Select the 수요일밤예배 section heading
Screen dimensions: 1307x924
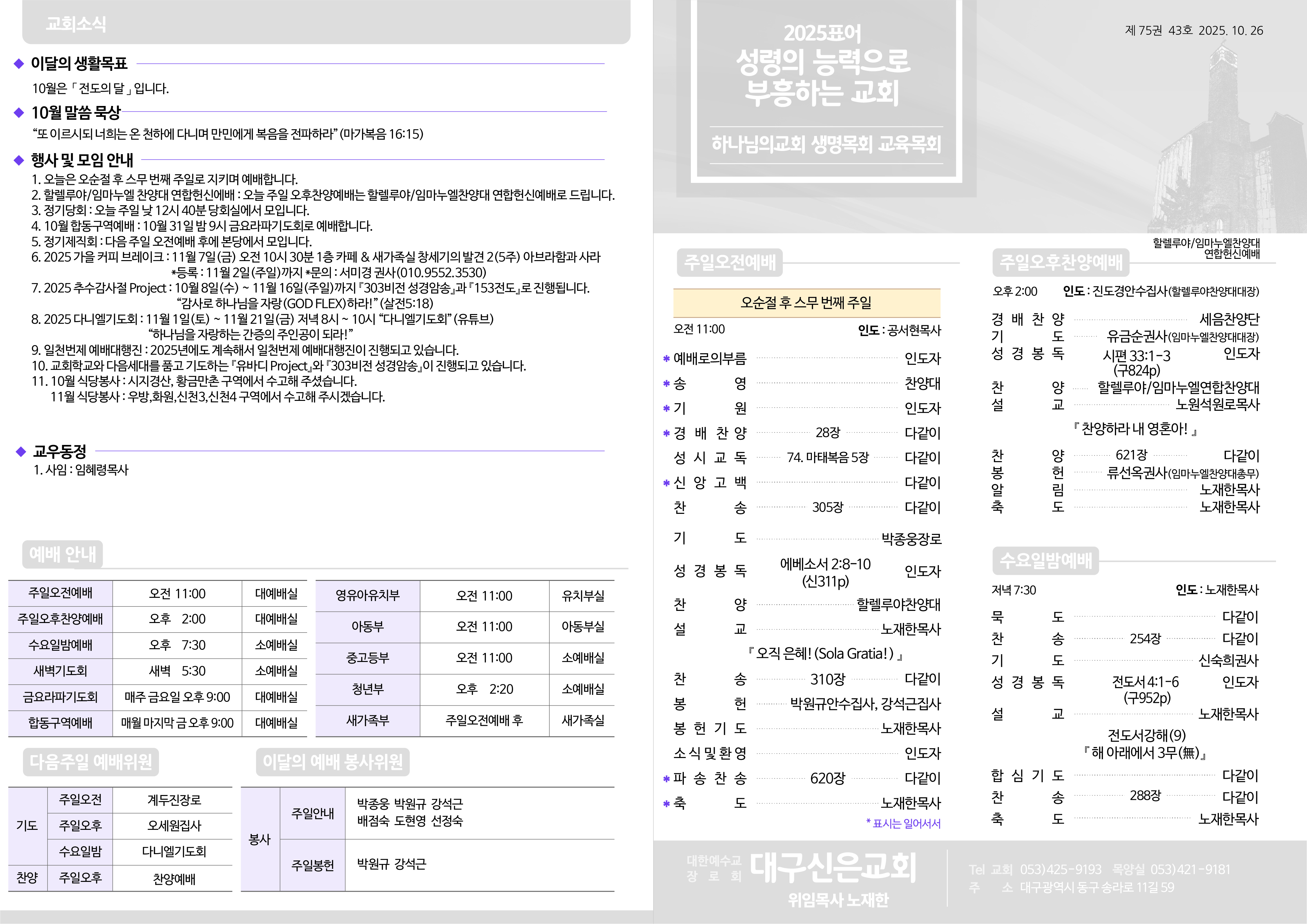coord(1045,560)
